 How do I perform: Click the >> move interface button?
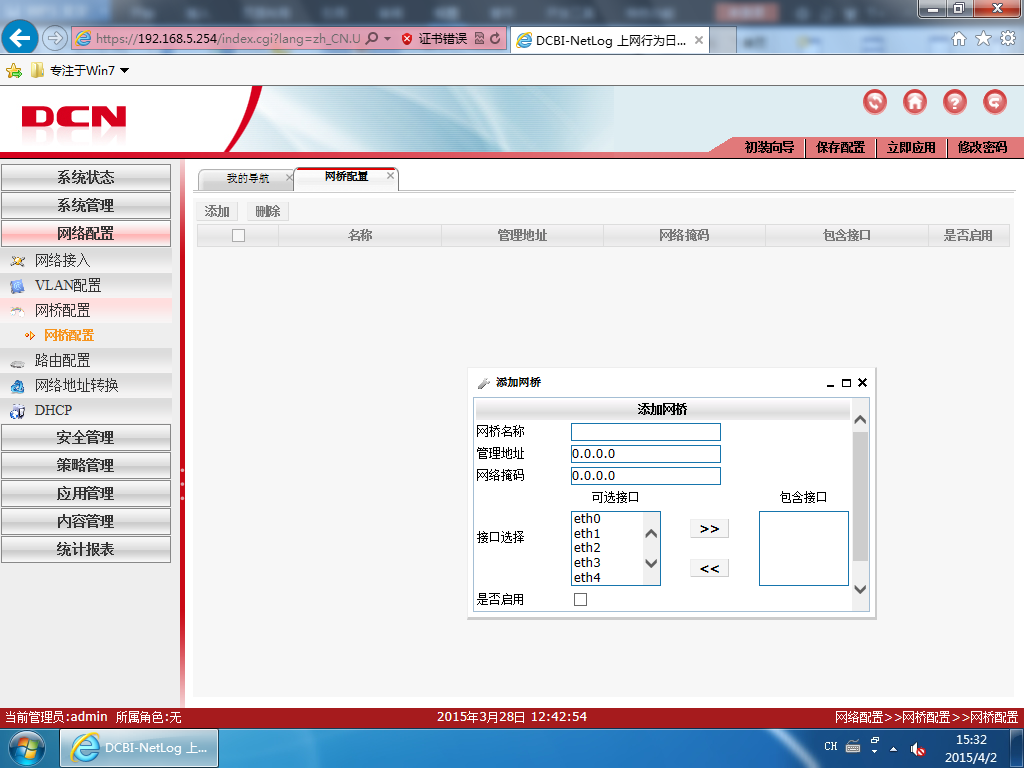point(709,528)
